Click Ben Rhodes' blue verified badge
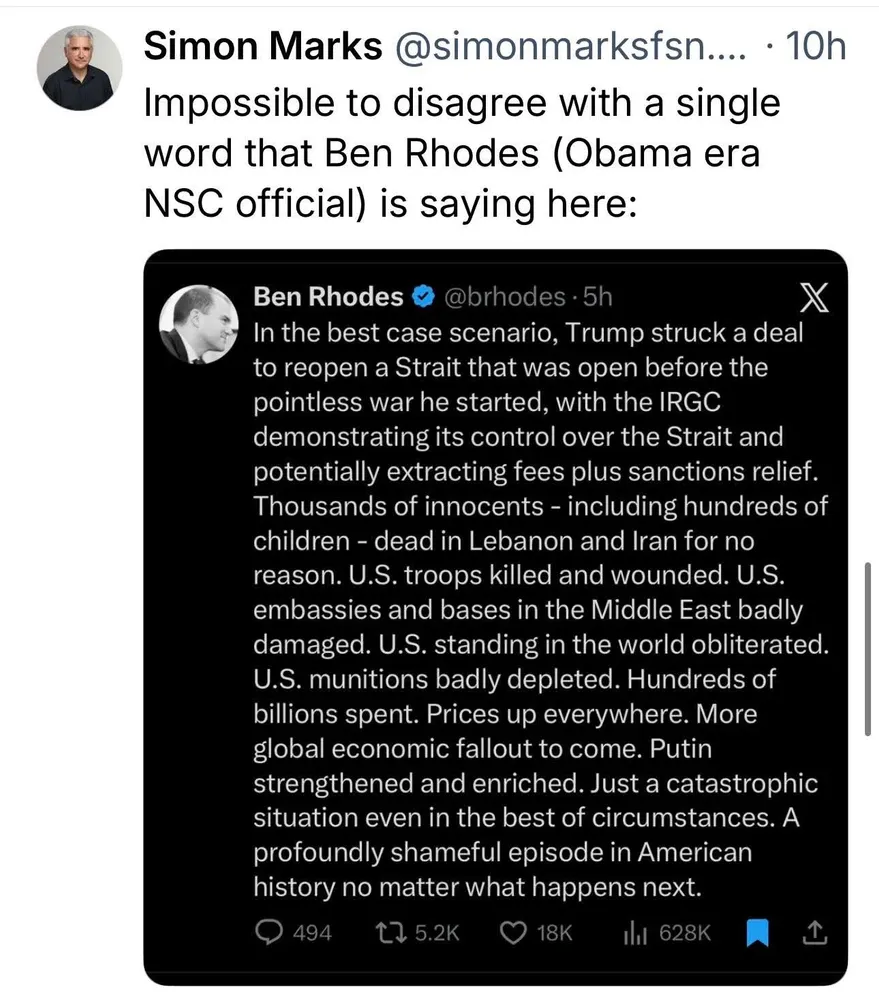The height and width of the screenshot is (1000, 879). tap(424, 296)
